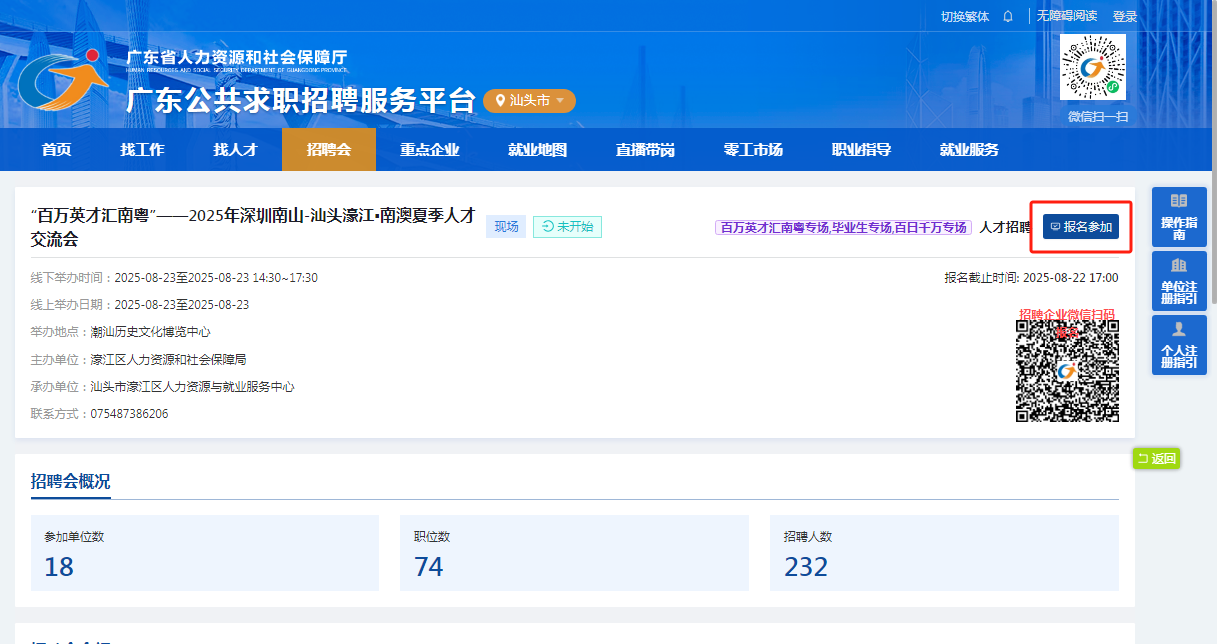Click the WeChat mini-program QR code in header
This screenshot has width=1217, height=644.
point(1092,67)
